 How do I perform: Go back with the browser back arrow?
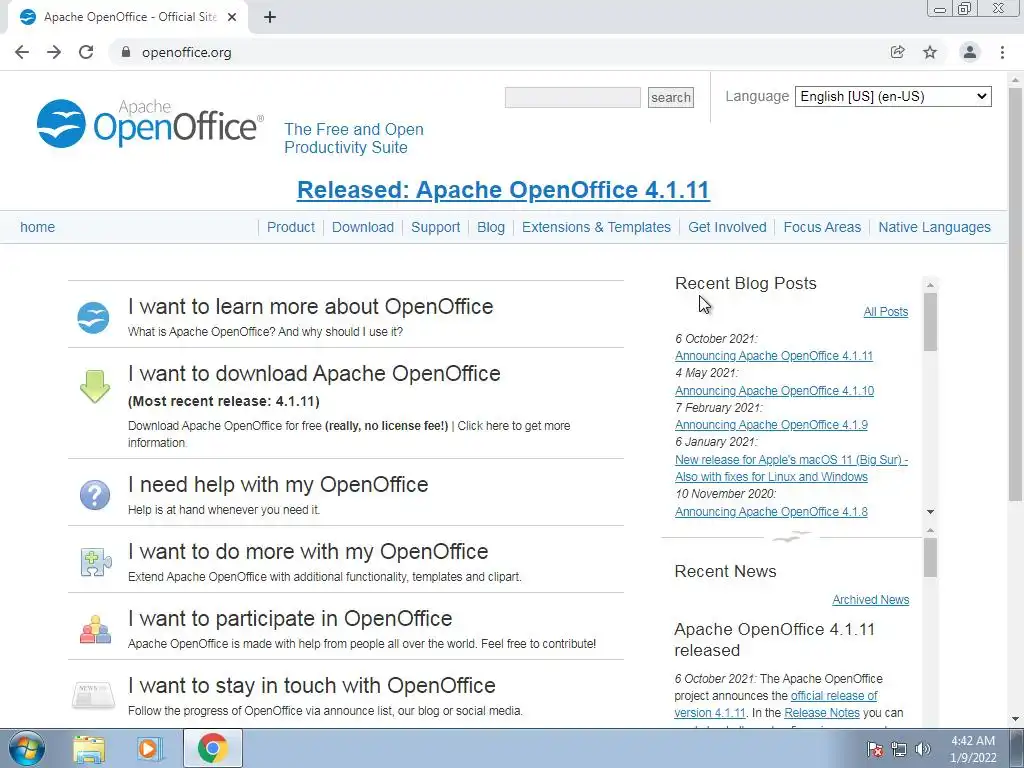(22, 52)
